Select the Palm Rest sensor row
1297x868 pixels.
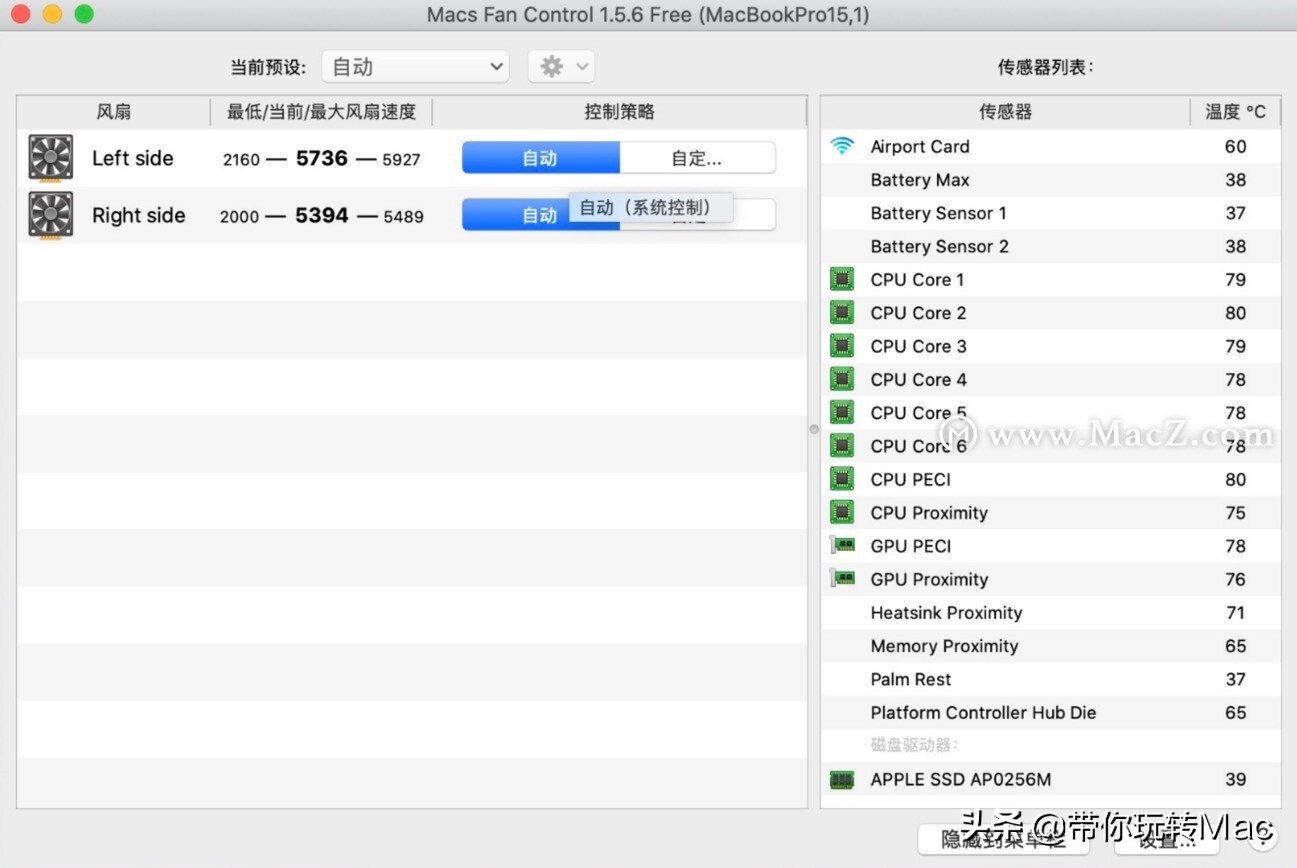pyautogui.click(x=1050, y=679)
